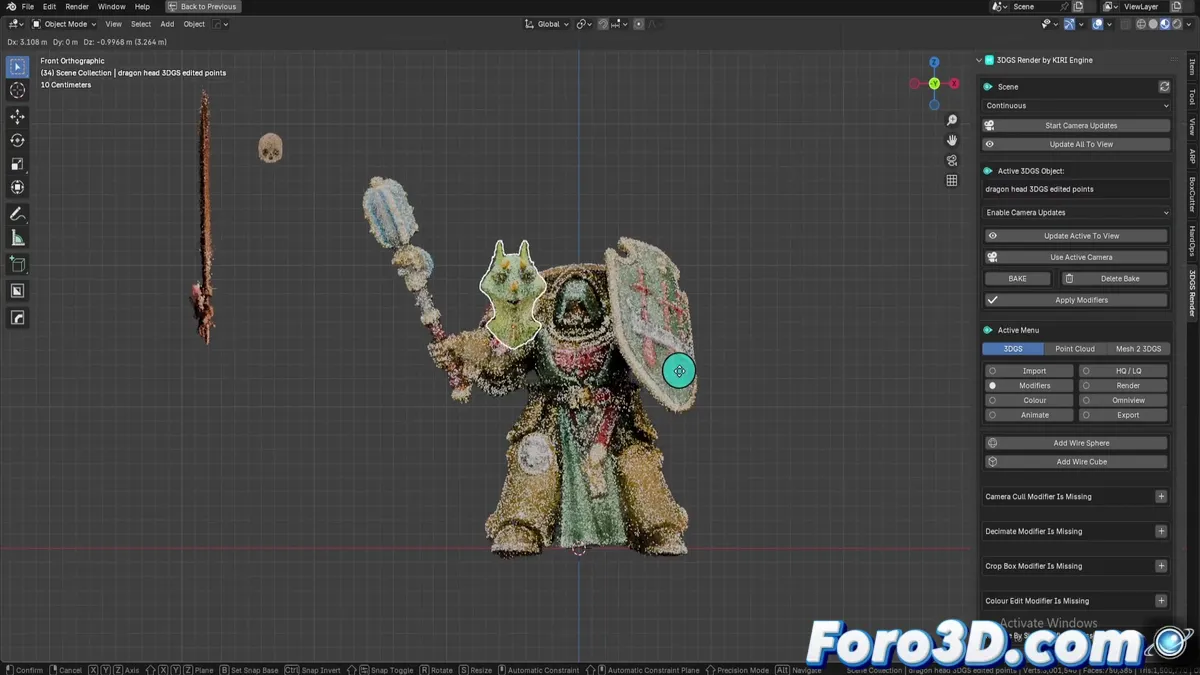This screenshot has width=1200, height=675.
Task: Click the zoom magnifier viewport gizmo
Action: click(x=952, y=121)
